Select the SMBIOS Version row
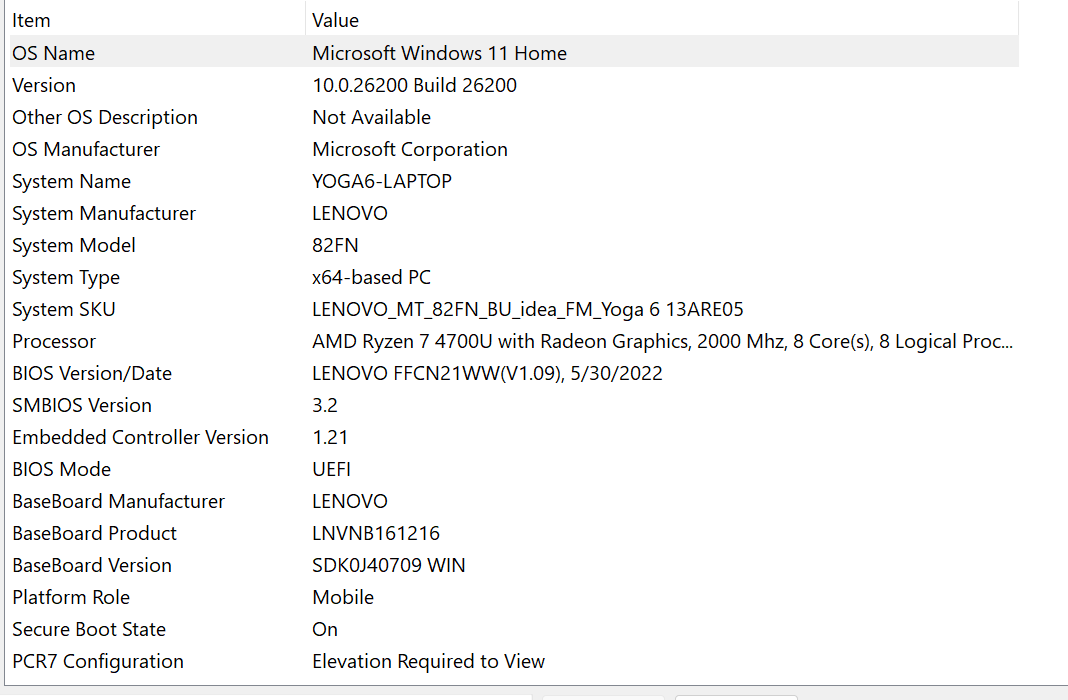The width and height of the screenshot is (1068, 700). [82, 405]
